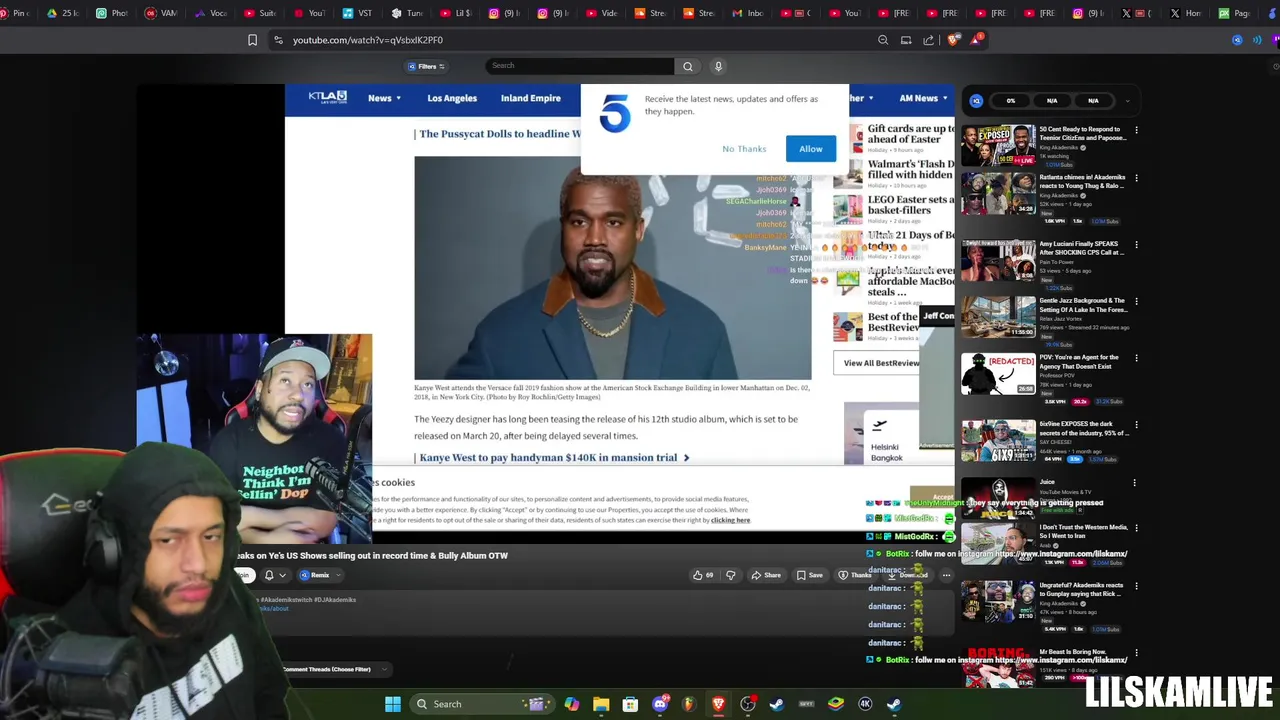Open '50 Cent Ready to Respond' video thumbnail
The width and height of the screenshot is (1280, 720).
(x=998, y=145)
